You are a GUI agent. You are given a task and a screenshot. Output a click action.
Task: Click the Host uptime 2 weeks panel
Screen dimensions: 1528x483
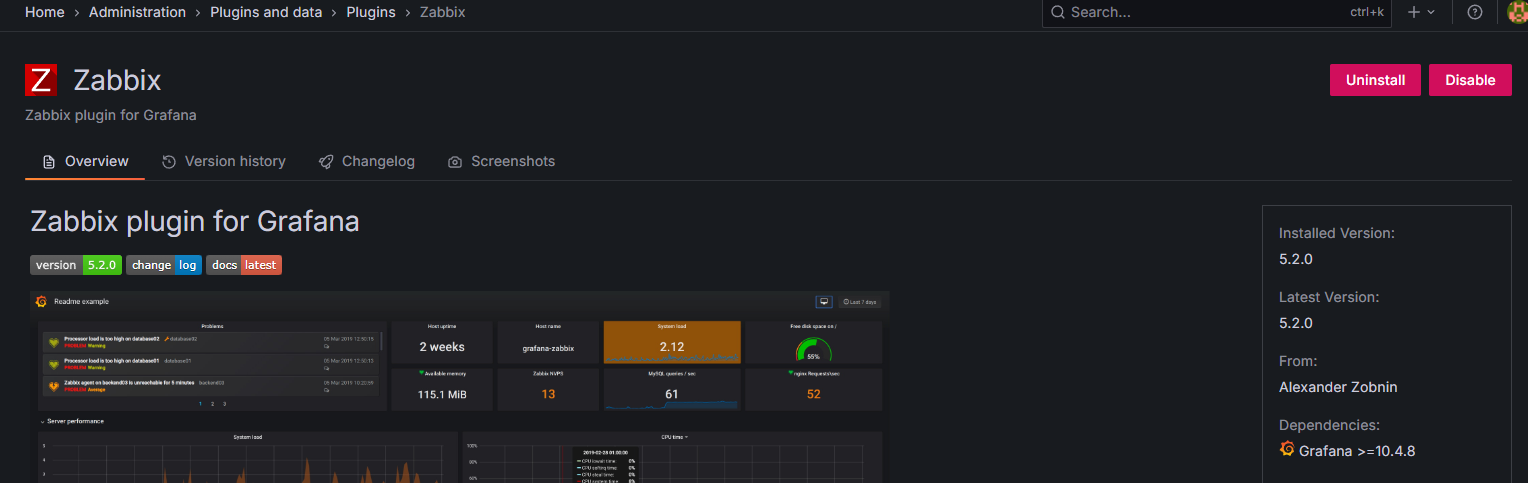[x=442, y=342]
